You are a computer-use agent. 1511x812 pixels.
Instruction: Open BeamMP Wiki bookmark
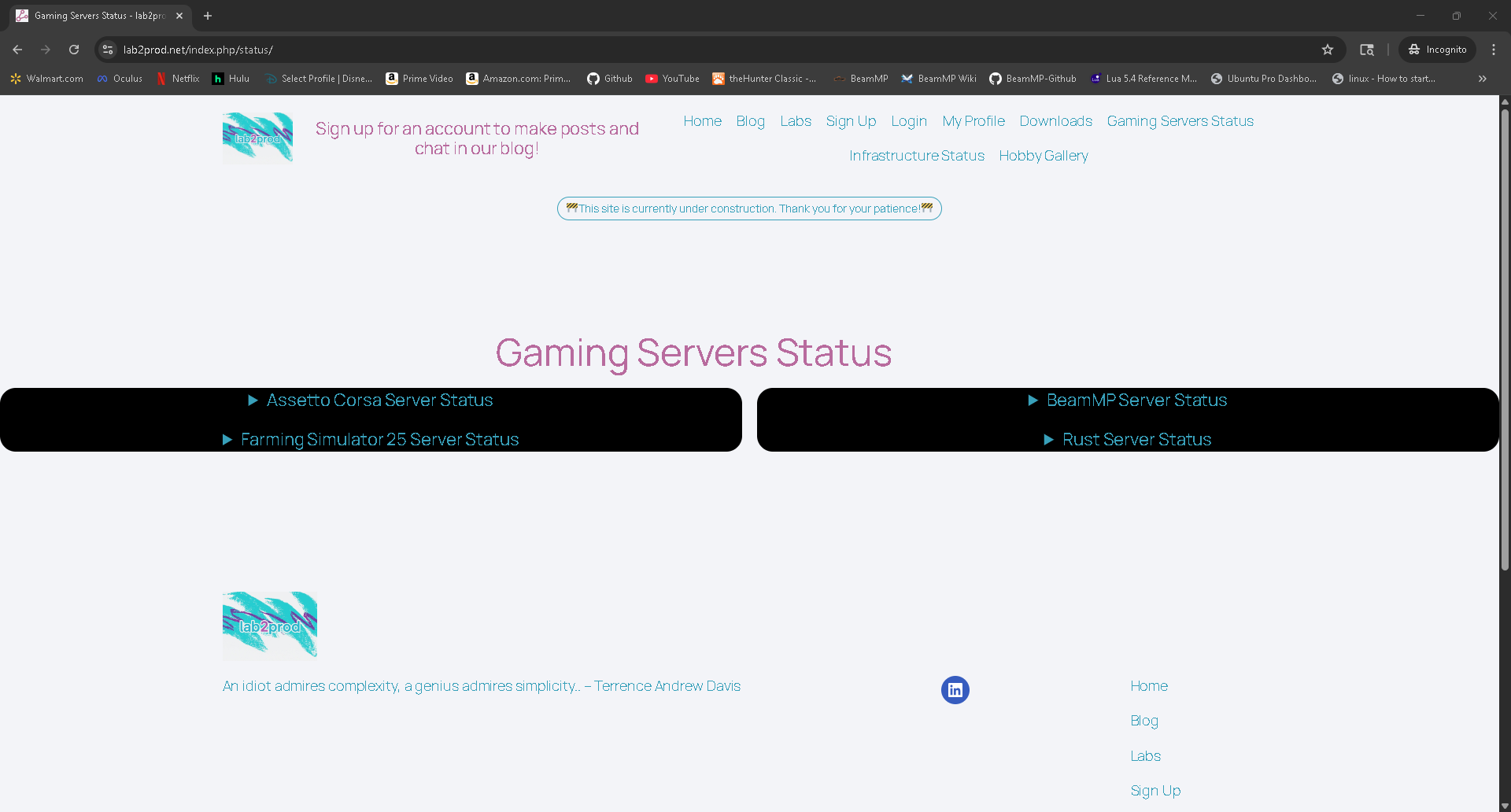coord(939,79)
